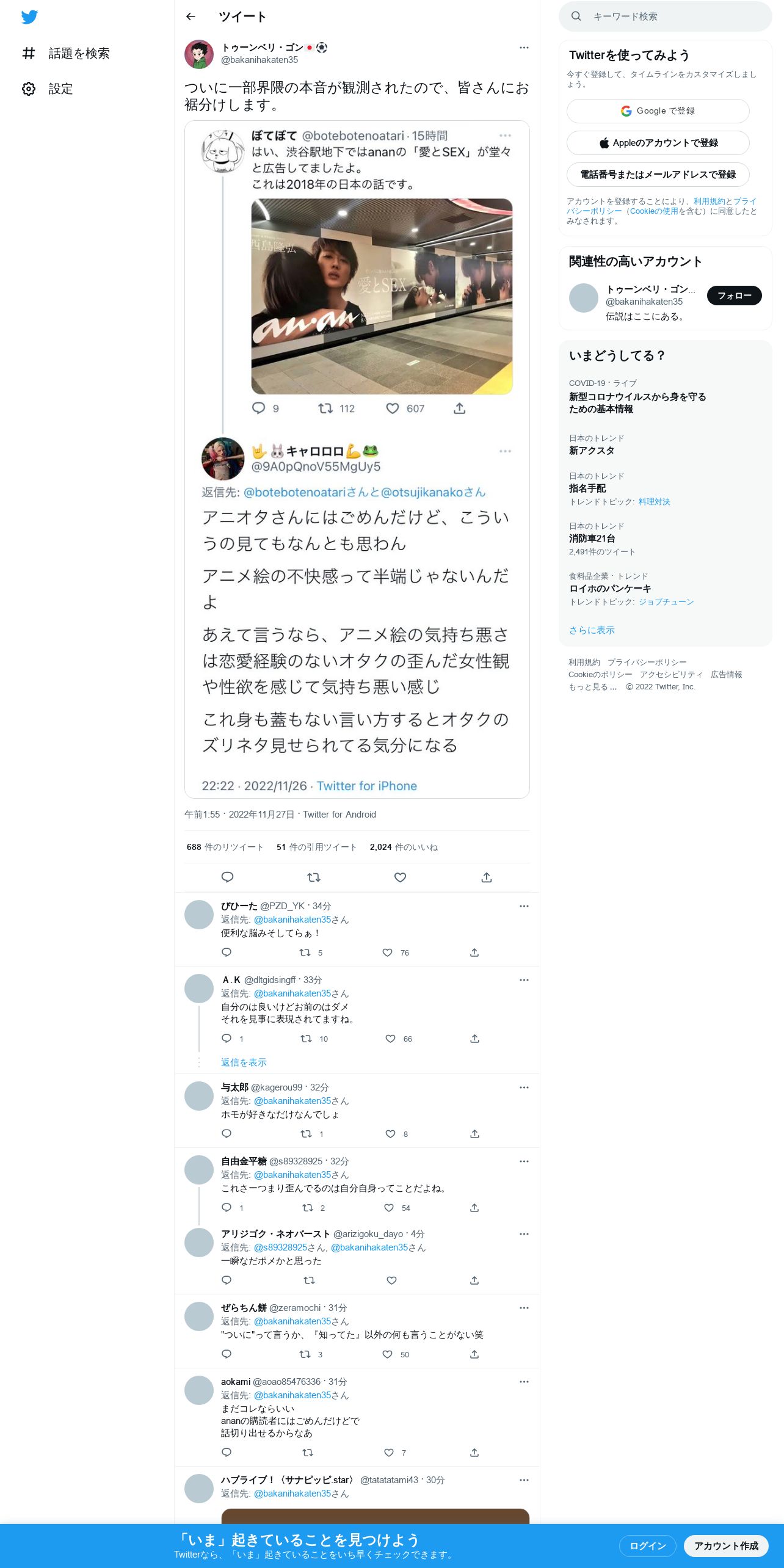The width and height of the screenshot is (784, 1568).
Task: Expand hidden replies via 返信を表示
Action: point(244,1062)
